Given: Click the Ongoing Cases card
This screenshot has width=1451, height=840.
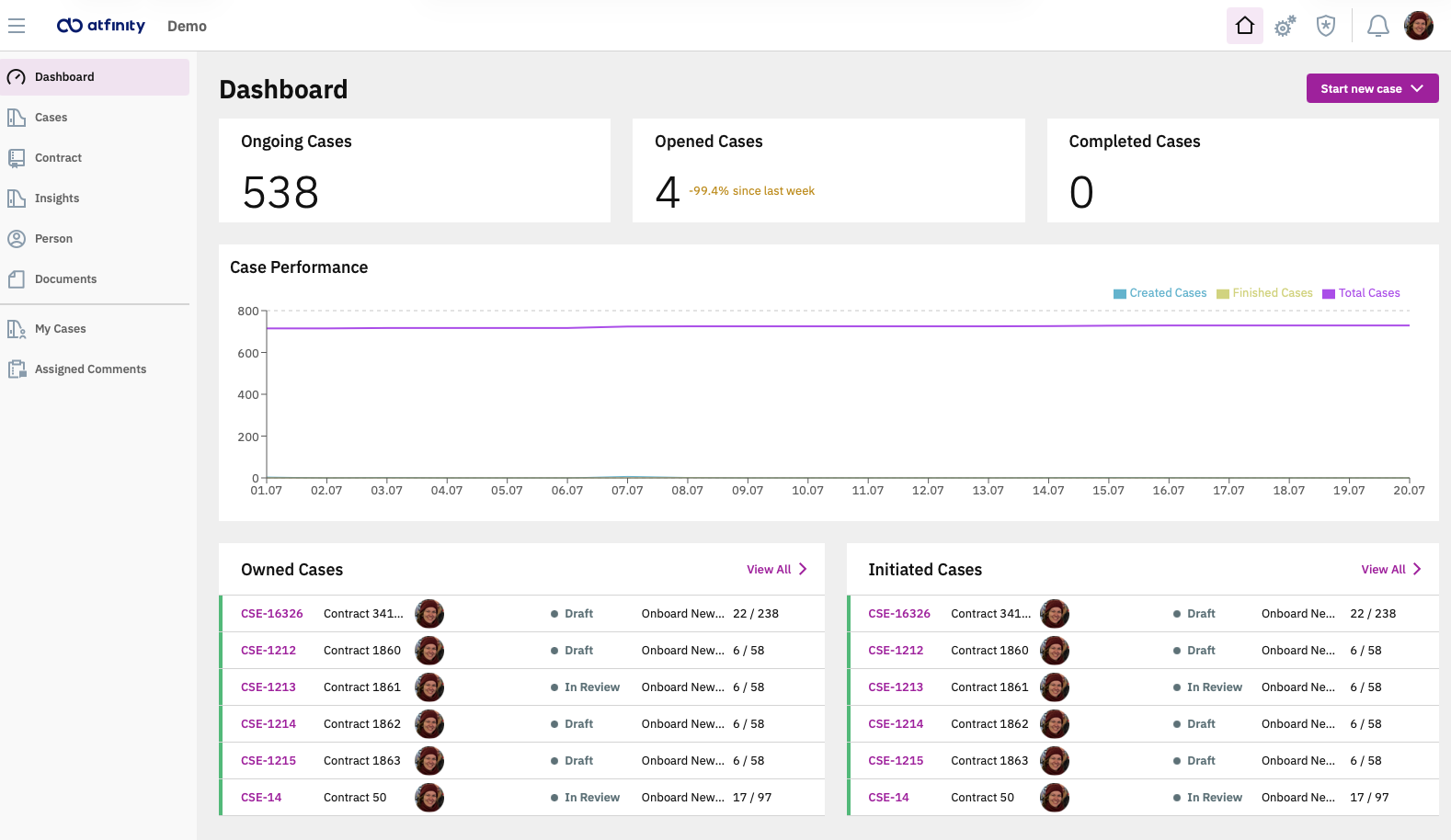Looking at the screenshot, I should pos(415,170).
